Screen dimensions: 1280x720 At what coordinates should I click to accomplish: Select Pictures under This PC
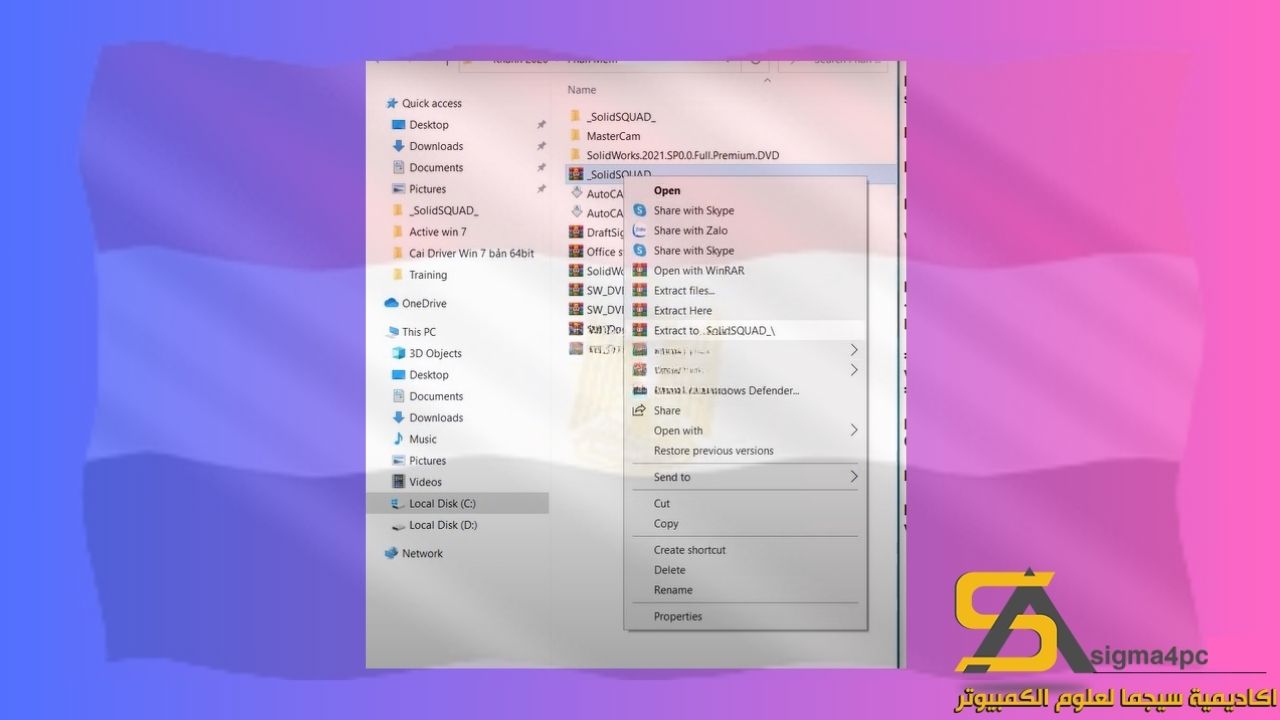click(x=428, y=461)
